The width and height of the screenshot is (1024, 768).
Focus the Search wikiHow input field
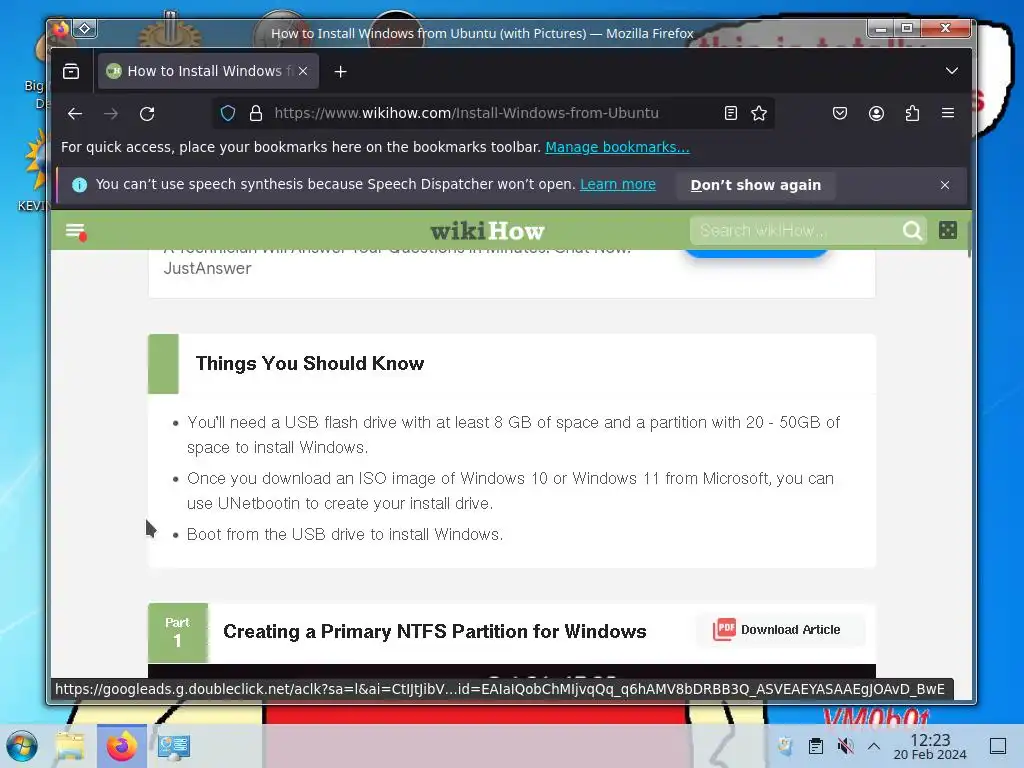[798, 231]
